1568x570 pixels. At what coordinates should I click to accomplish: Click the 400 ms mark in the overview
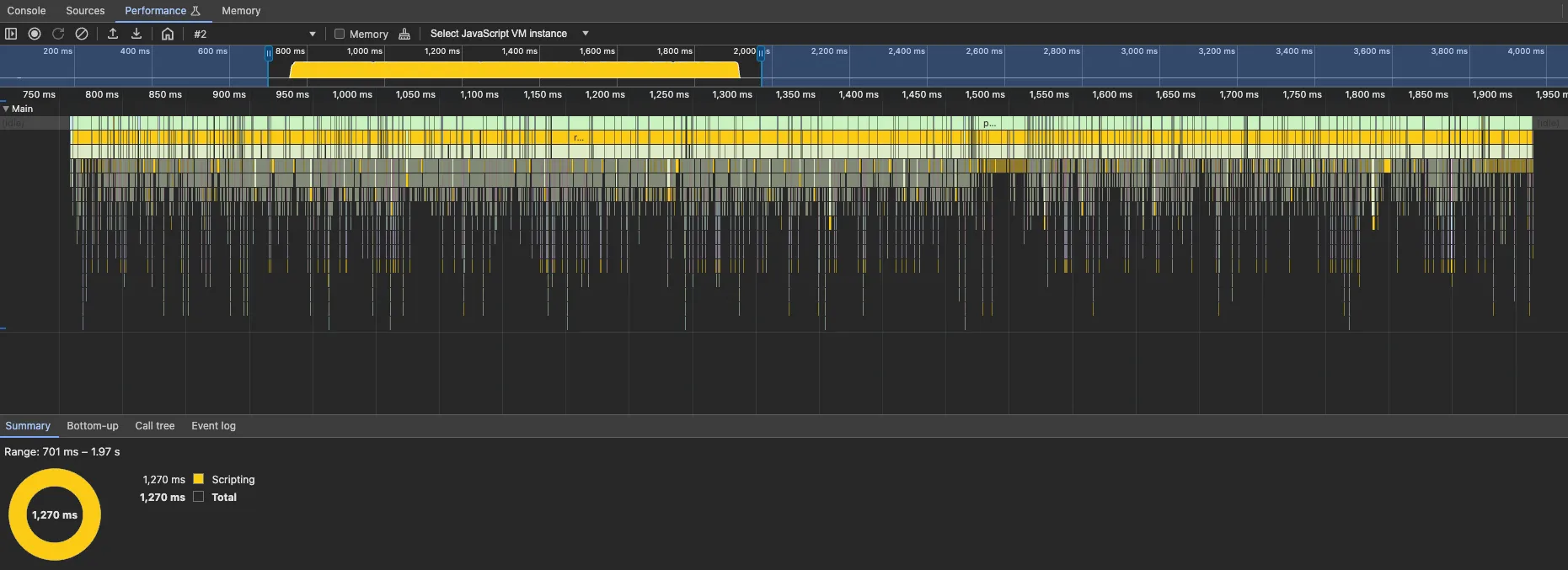click(x=135, y=51)
